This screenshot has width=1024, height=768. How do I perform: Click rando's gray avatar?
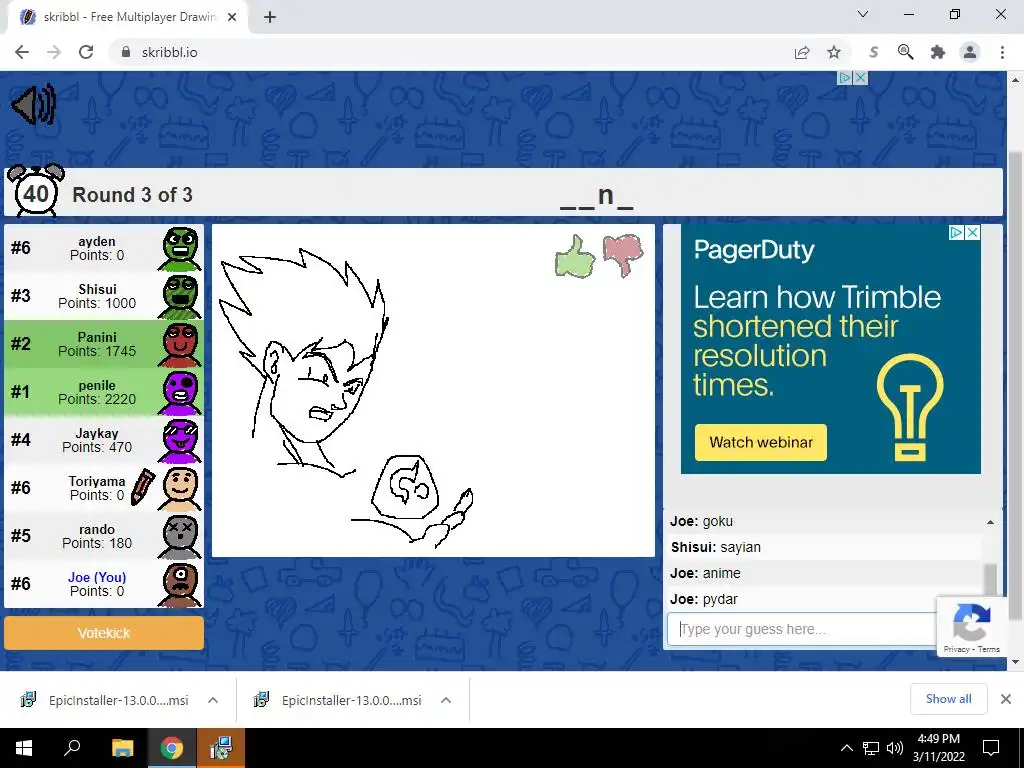point(180,537)
